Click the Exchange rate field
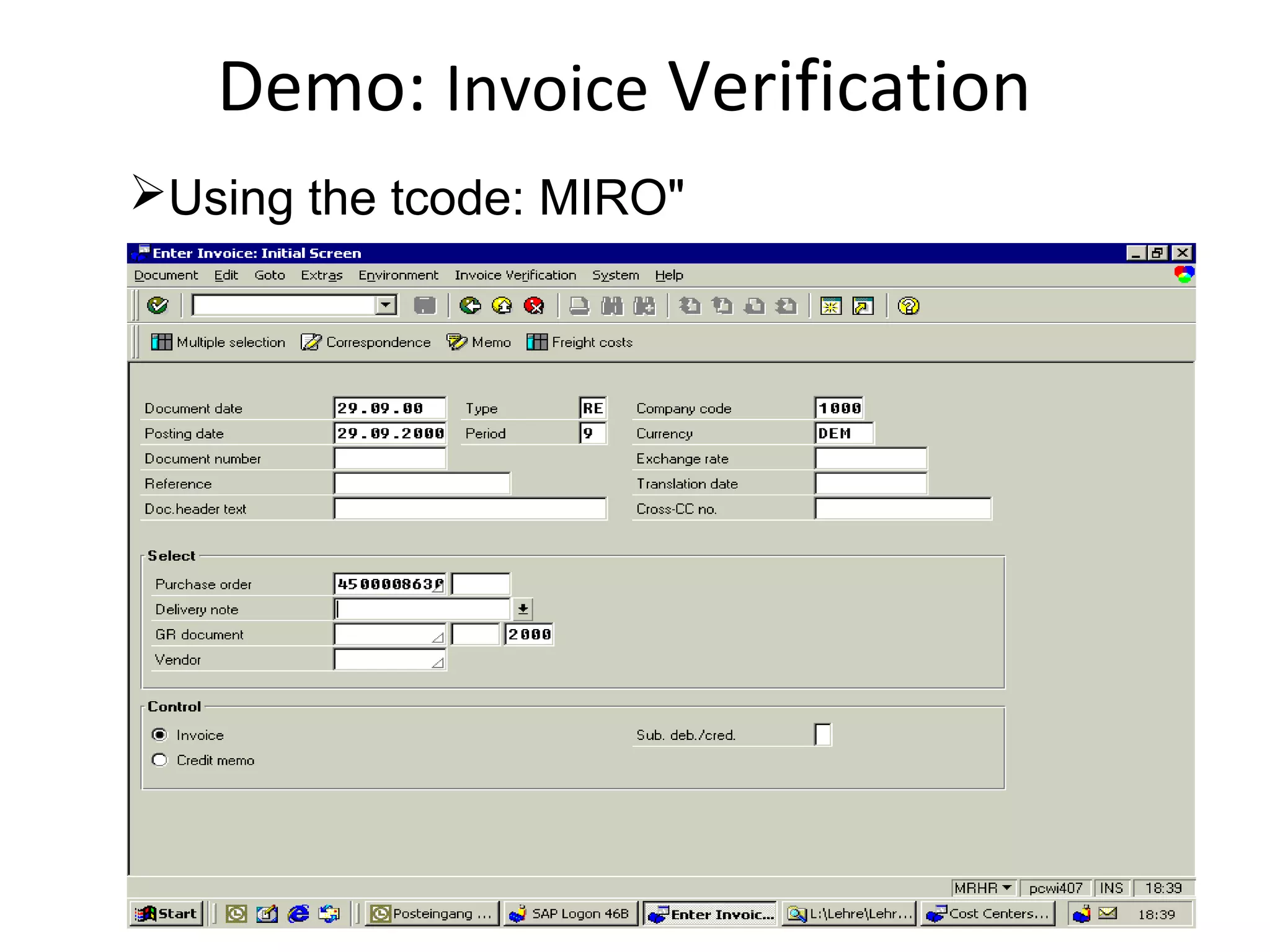1270x952 pixels. [x=871, y=459]
